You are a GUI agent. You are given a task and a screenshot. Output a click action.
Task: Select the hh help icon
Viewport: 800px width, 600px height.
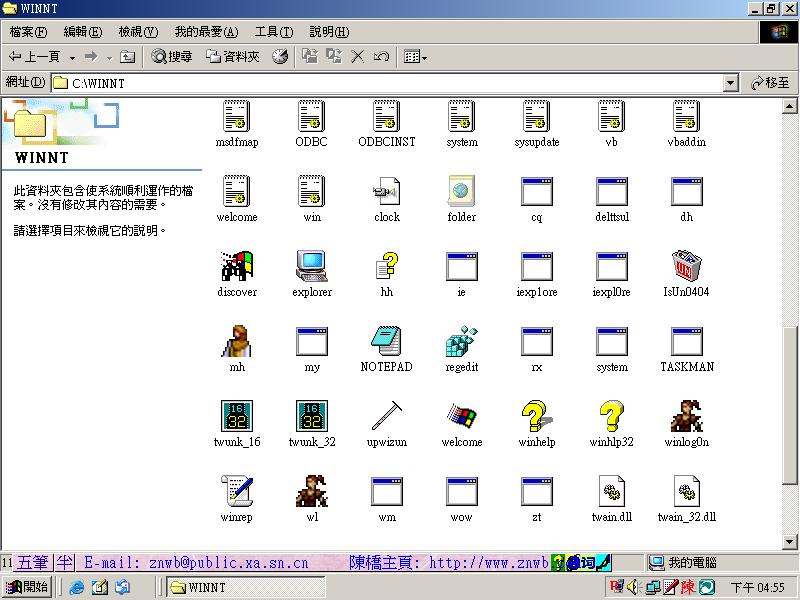pos(387,266)
